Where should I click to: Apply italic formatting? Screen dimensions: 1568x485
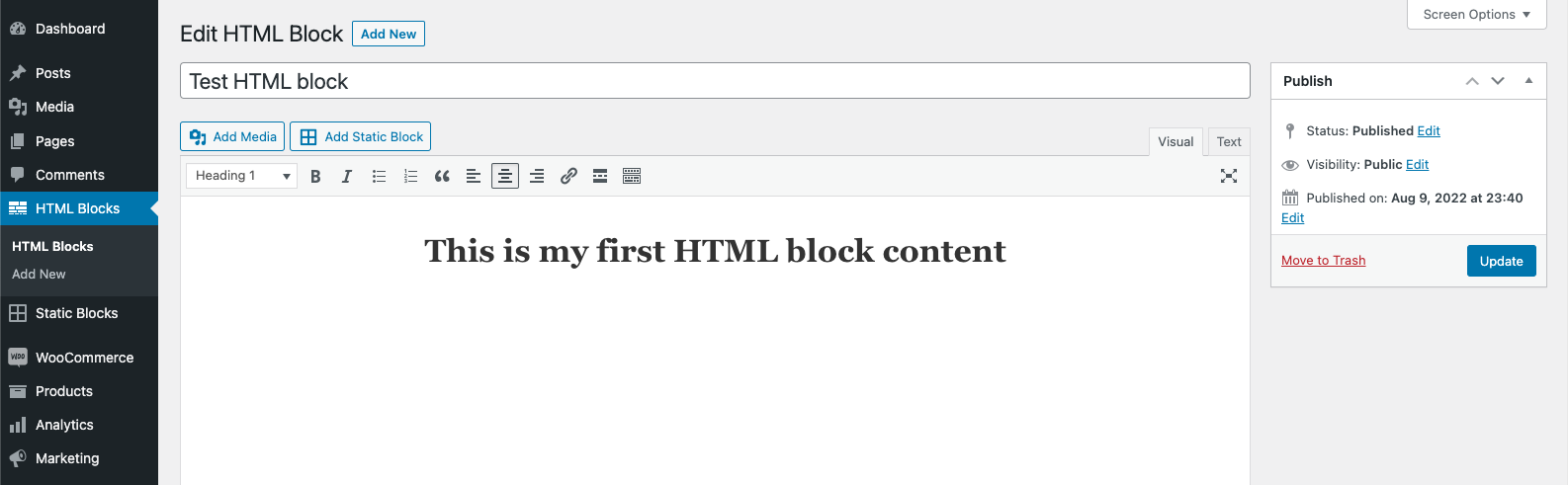[347, 176]
